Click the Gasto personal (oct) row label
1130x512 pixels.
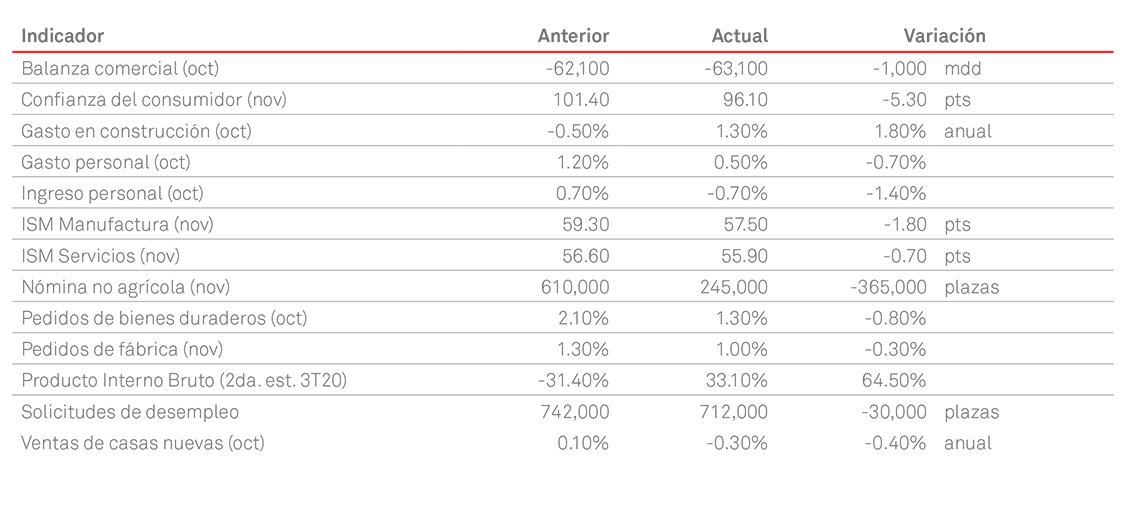tap(106, 162)
